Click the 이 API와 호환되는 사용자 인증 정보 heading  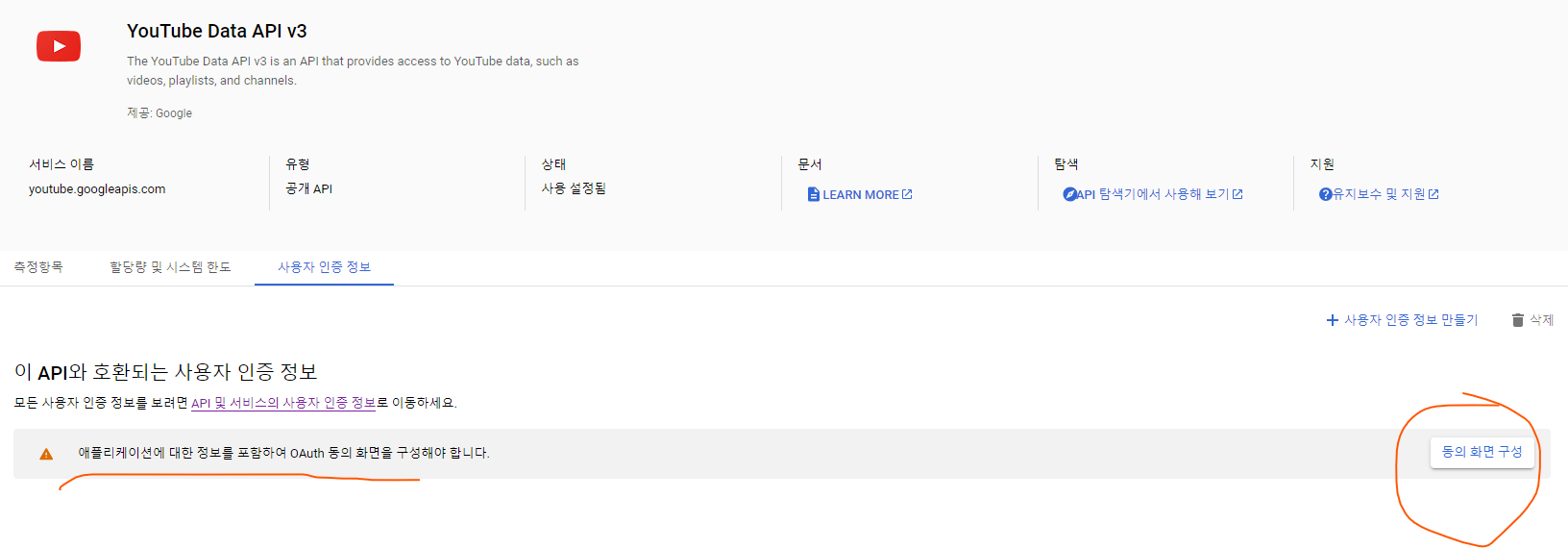coord(166,372)
